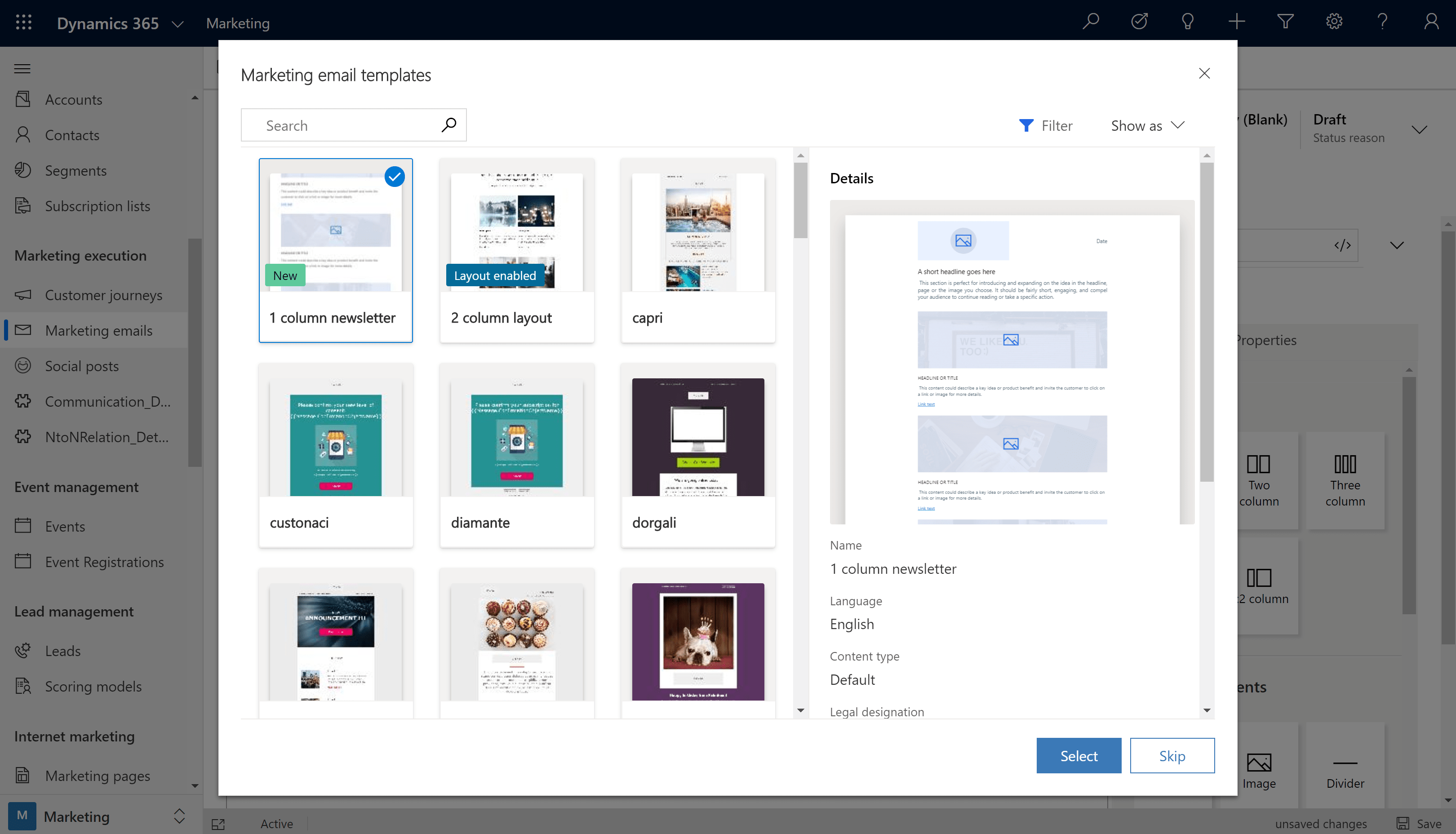
Task: Open the Marketing area switcher at bottom
Action: pos(179,816)
